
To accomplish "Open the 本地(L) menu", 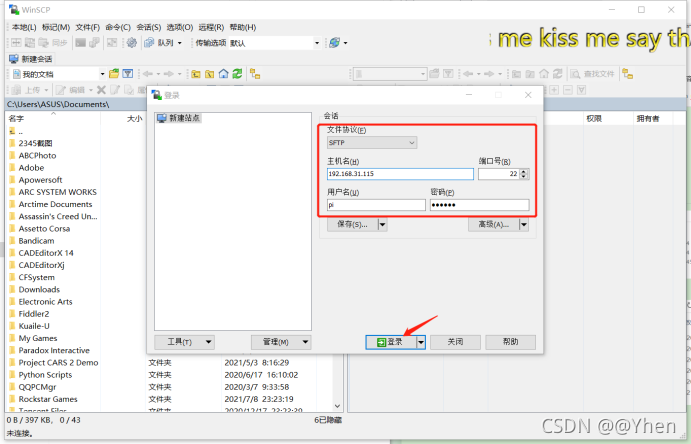I will pos(24,27).
